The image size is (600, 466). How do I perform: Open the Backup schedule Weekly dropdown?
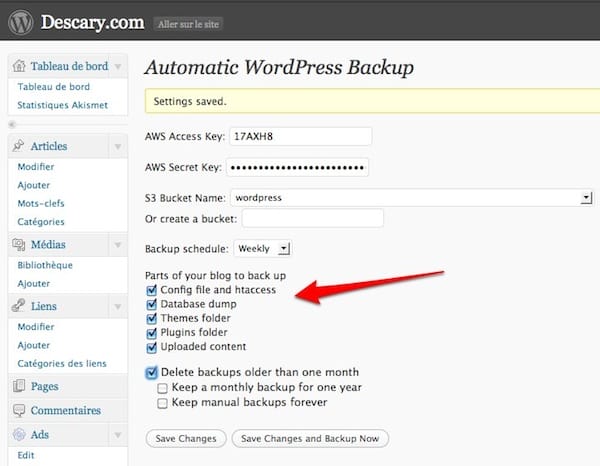point(284,248)
